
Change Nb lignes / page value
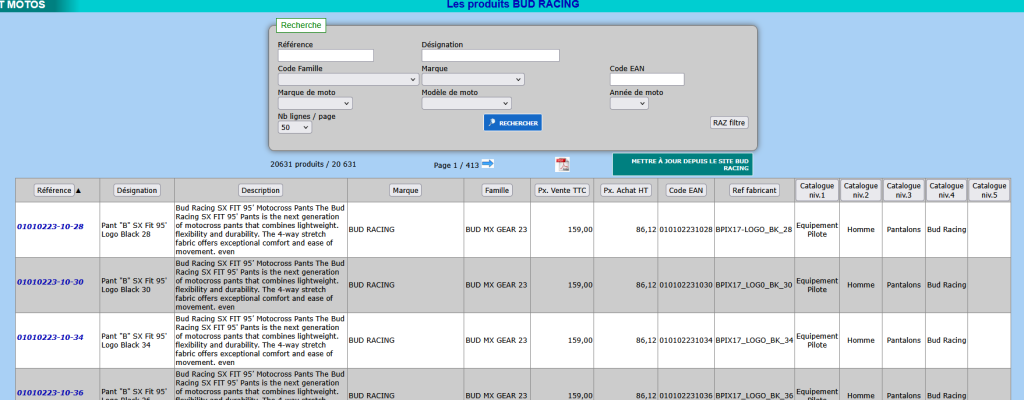295,127
